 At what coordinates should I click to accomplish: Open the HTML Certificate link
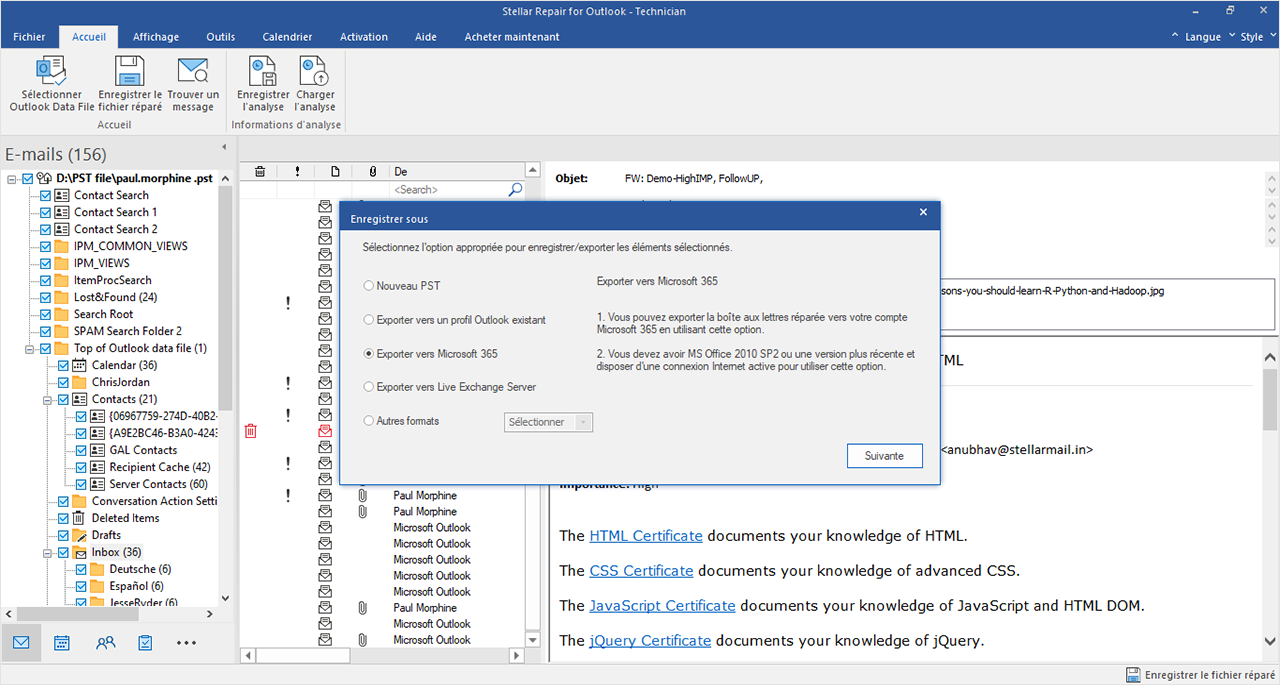click(x=646, y=535)
